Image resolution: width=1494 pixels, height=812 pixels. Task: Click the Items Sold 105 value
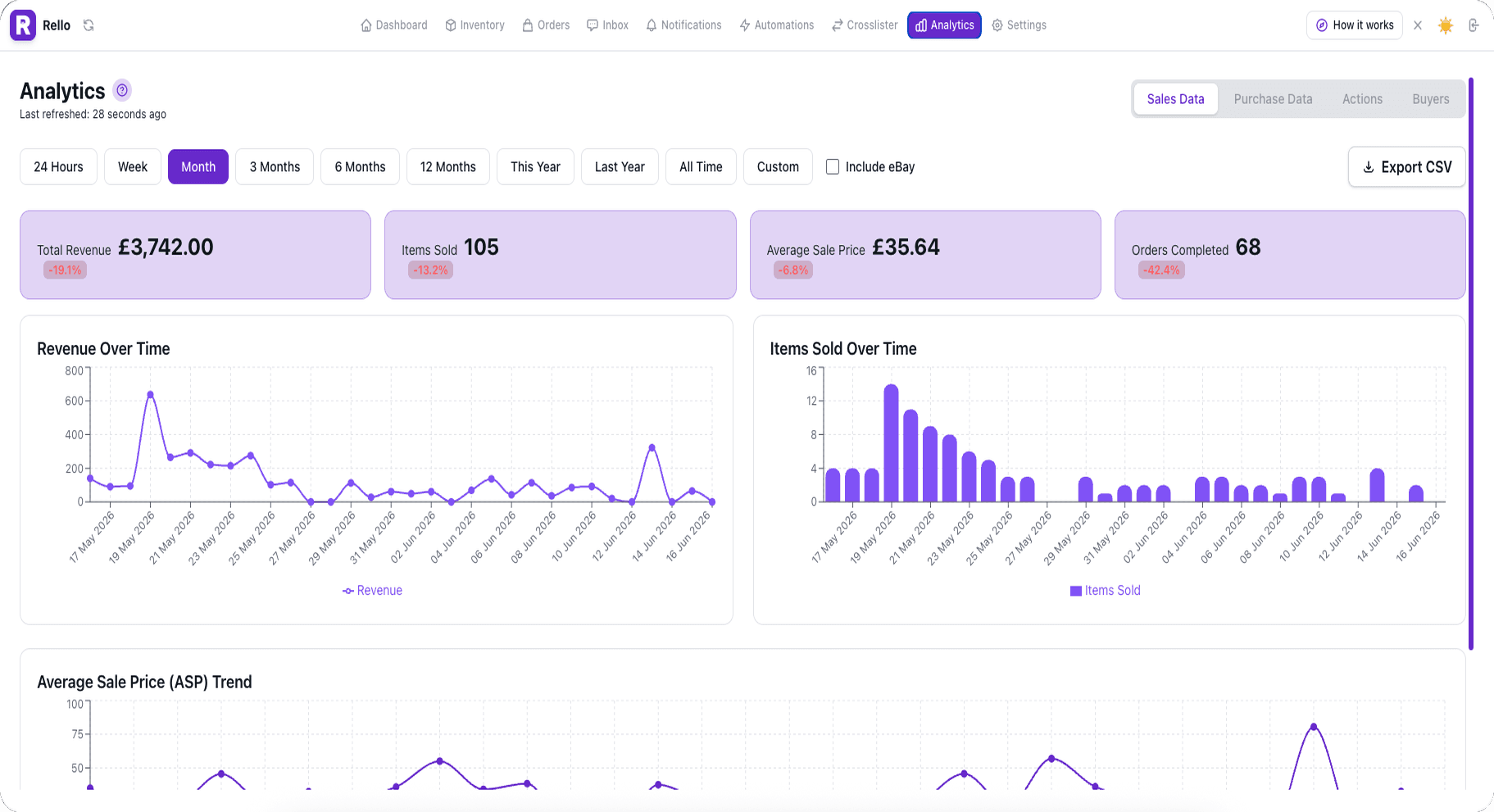pyautogui.click(x=481, y=247)
